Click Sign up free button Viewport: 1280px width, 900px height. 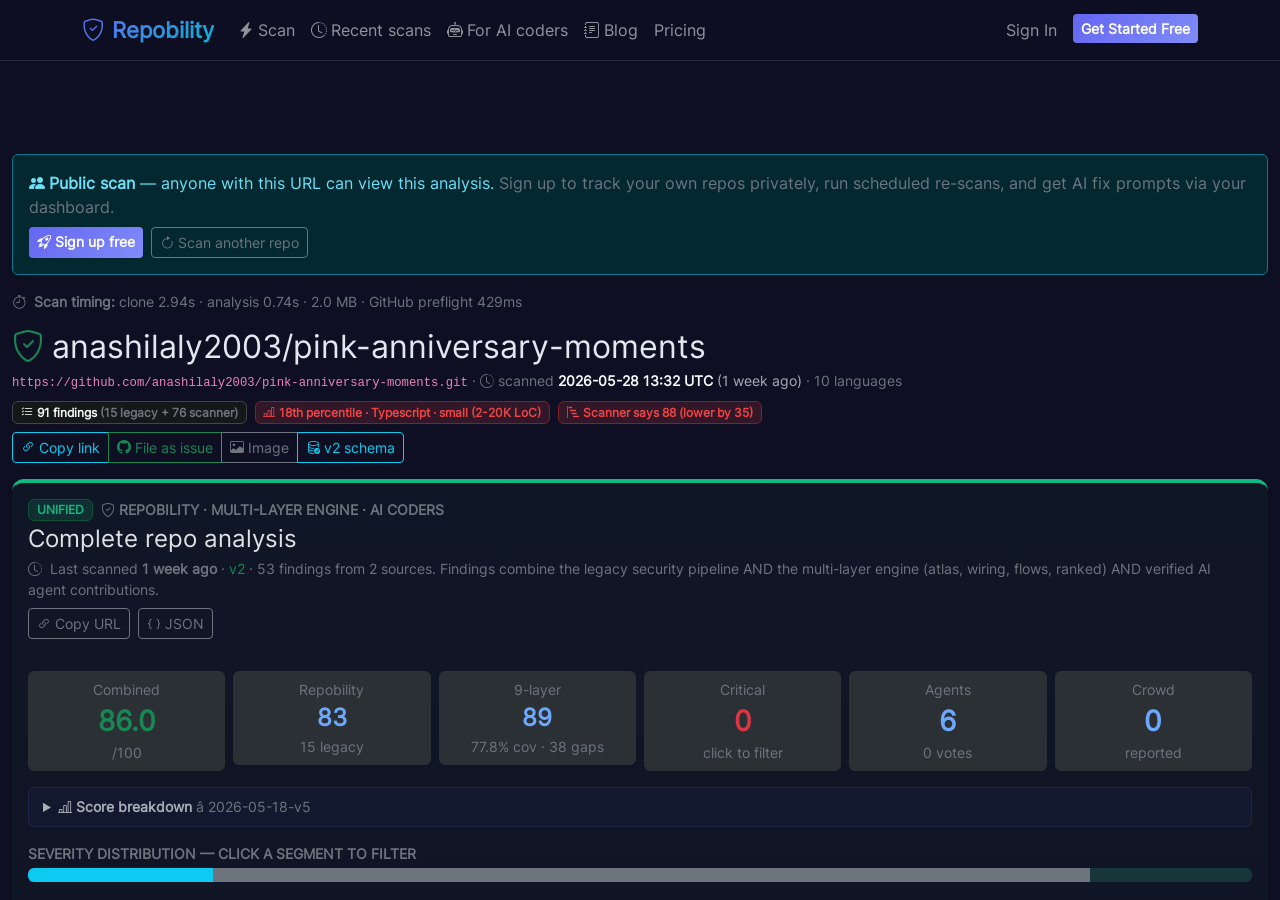tap(86, 242)
